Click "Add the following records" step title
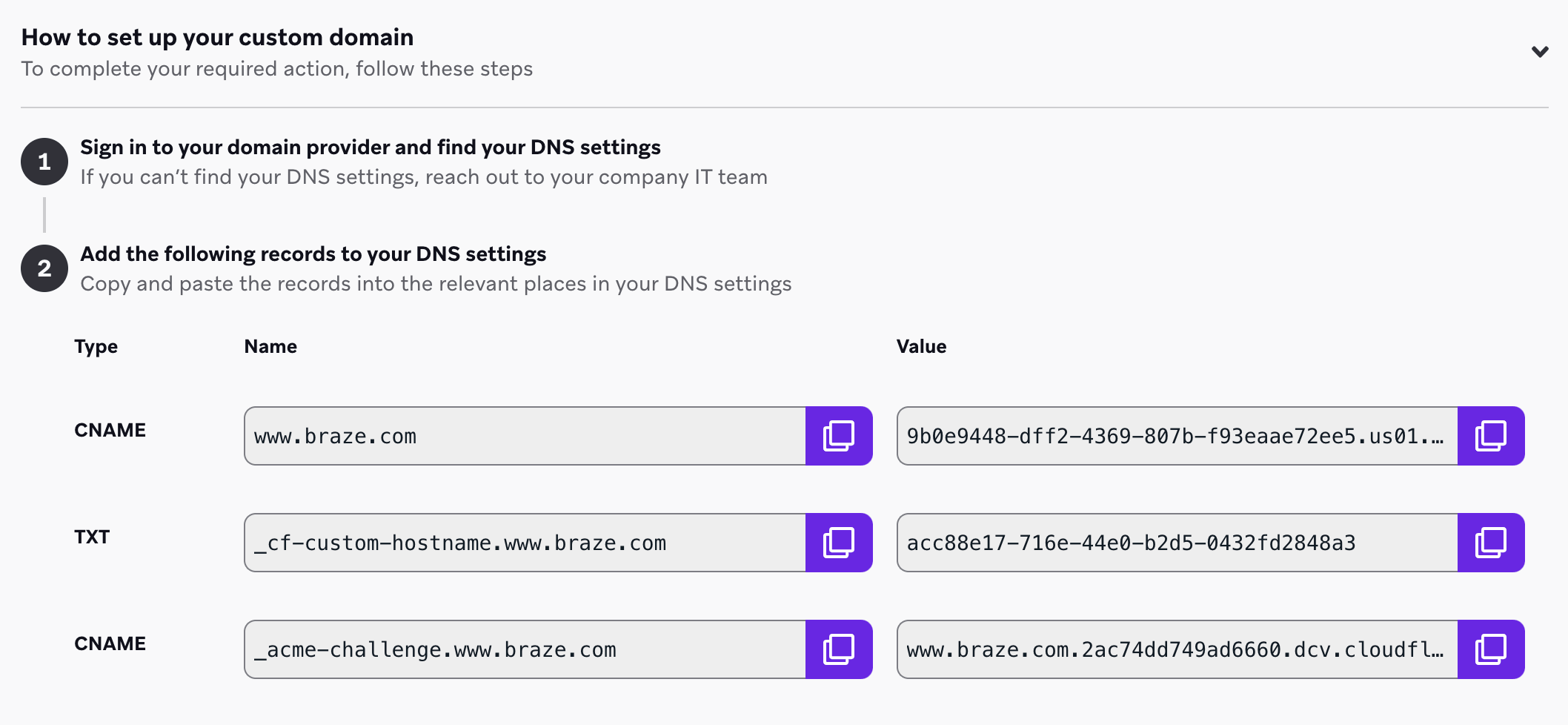1568x725 pixels. 313,254
